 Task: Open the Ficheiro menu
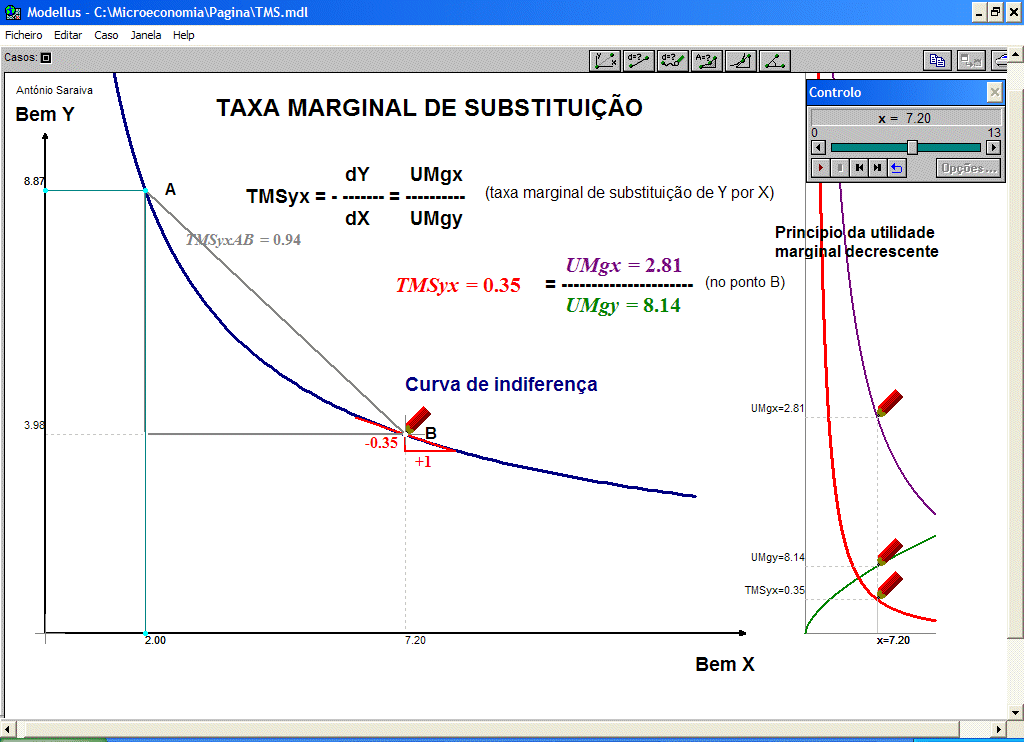[x=24, y=35]
